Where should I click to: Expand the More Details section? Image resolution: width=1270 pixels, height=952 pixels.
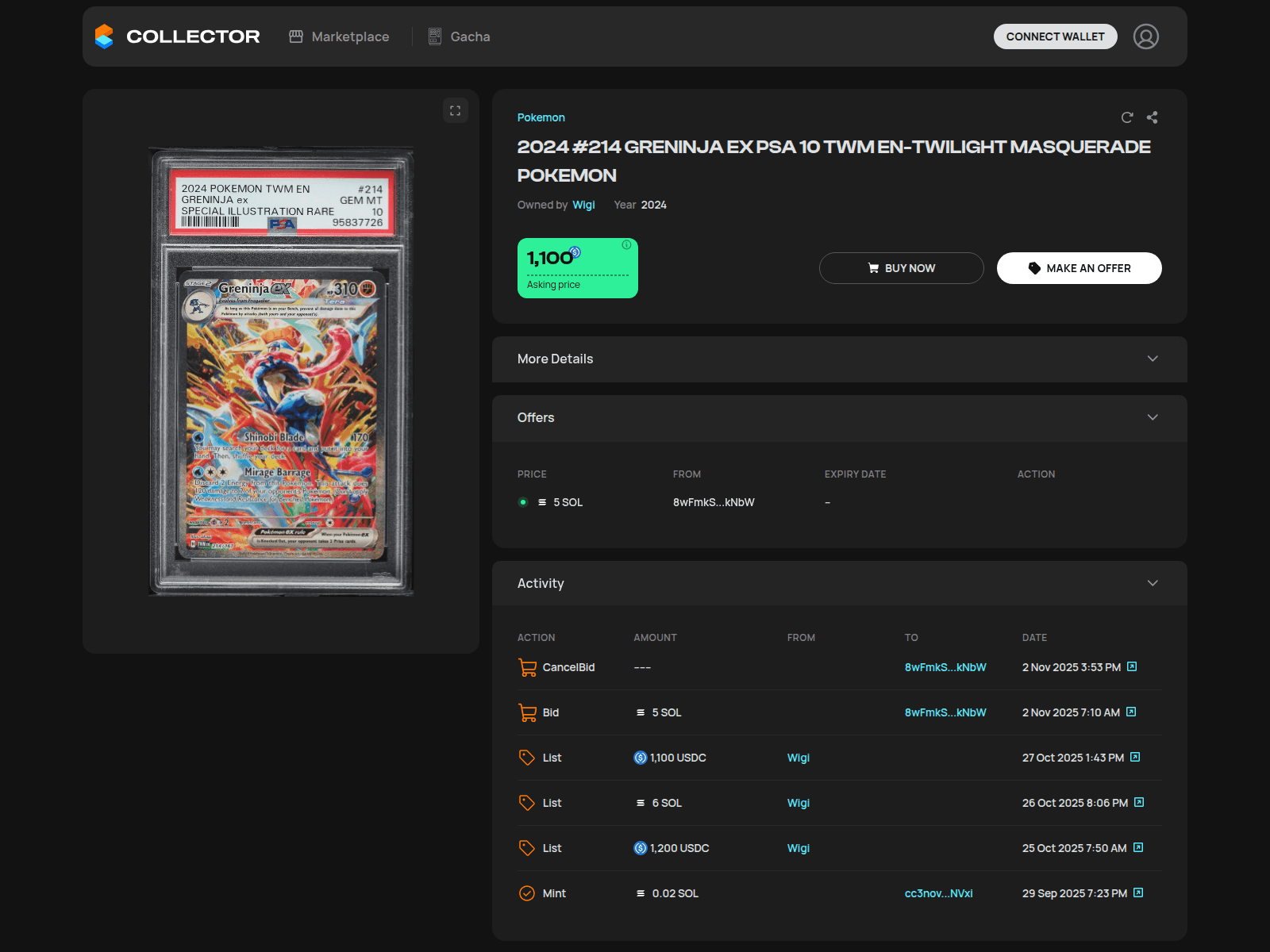840,359
